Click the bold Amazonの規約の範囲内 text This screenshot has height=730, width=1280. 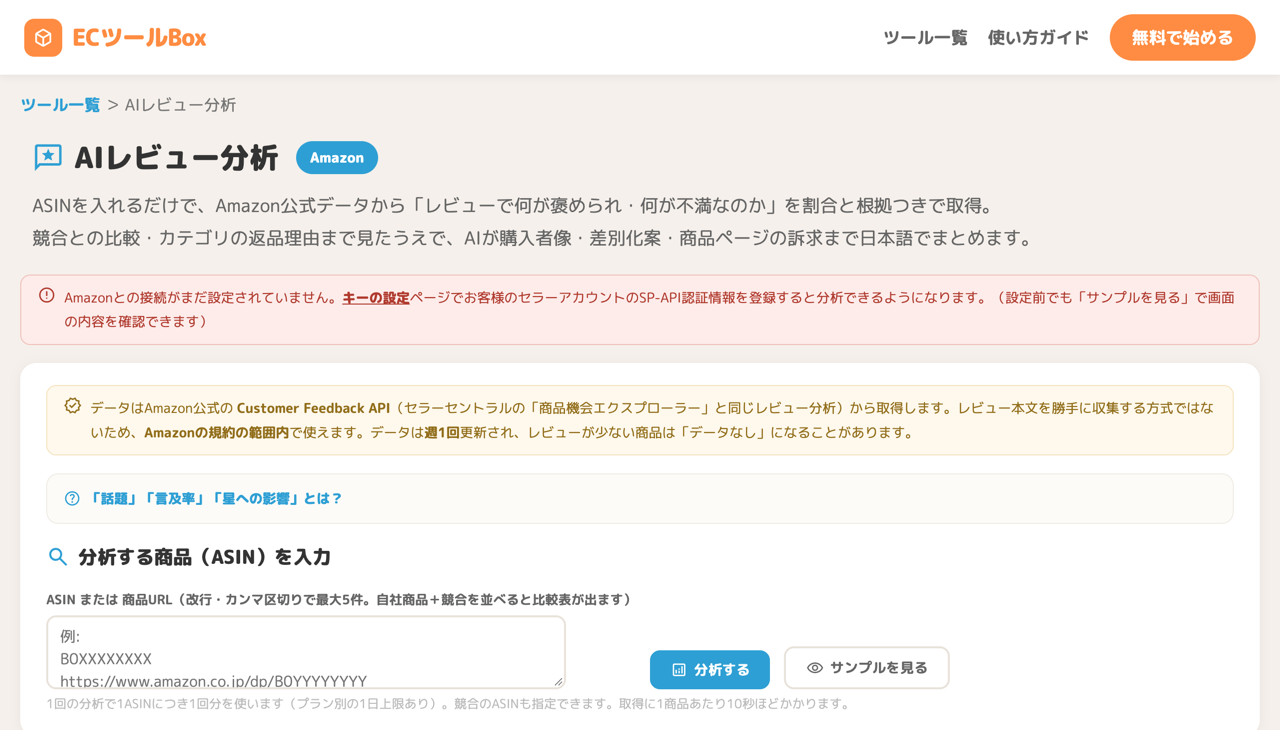click(x=217, y=433)
